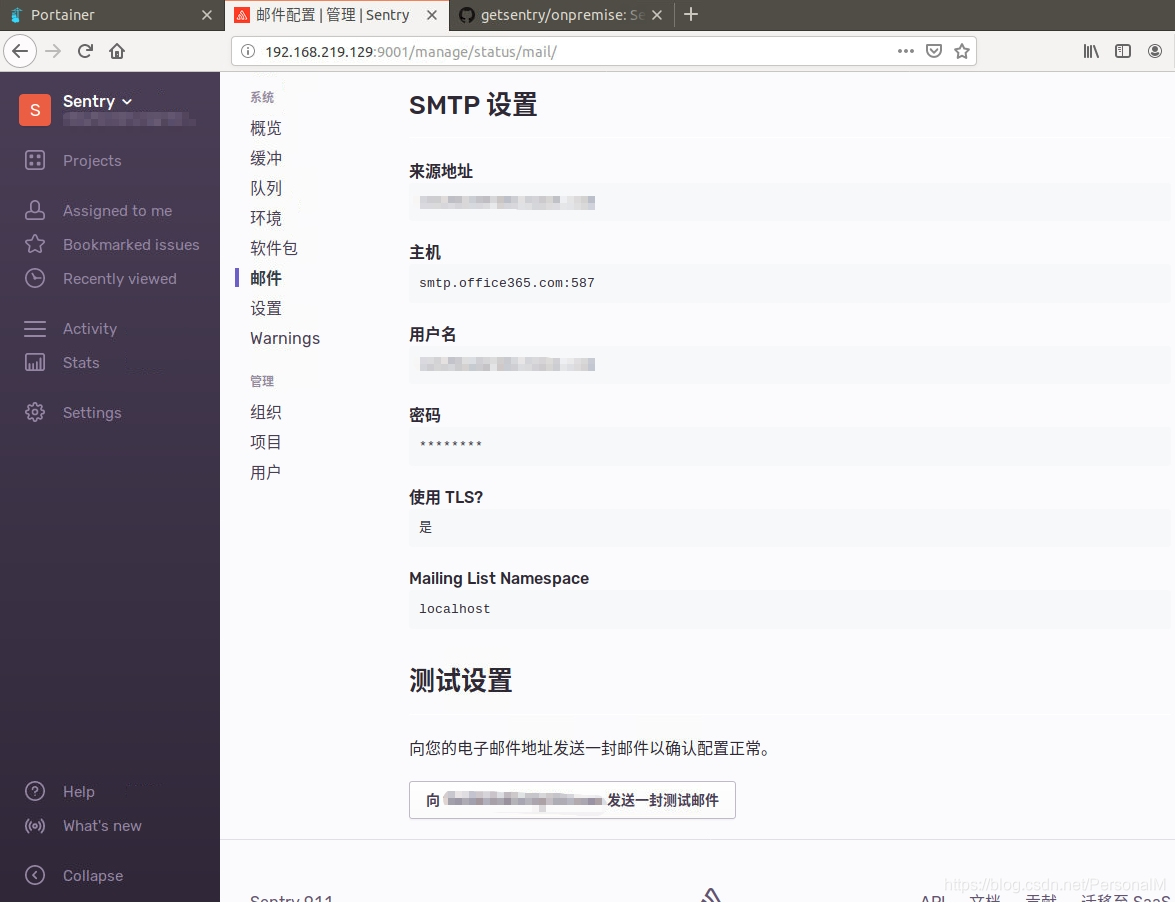Open 软件包 in the system menu
The image size is (1175, 903).
tap(274, 248)
